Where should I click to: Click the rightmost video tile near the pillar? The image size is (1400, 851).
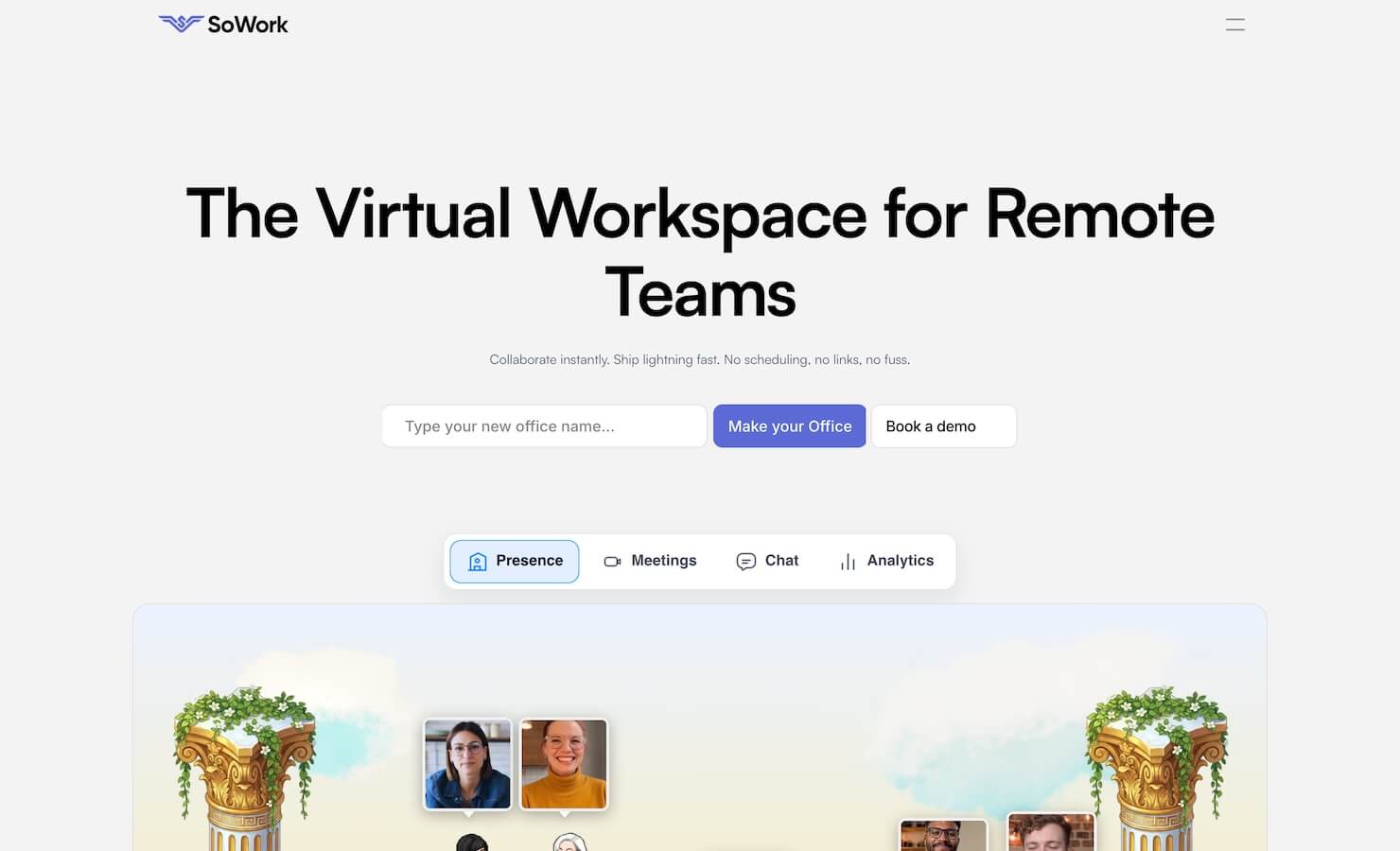[x=1050, y=833]
